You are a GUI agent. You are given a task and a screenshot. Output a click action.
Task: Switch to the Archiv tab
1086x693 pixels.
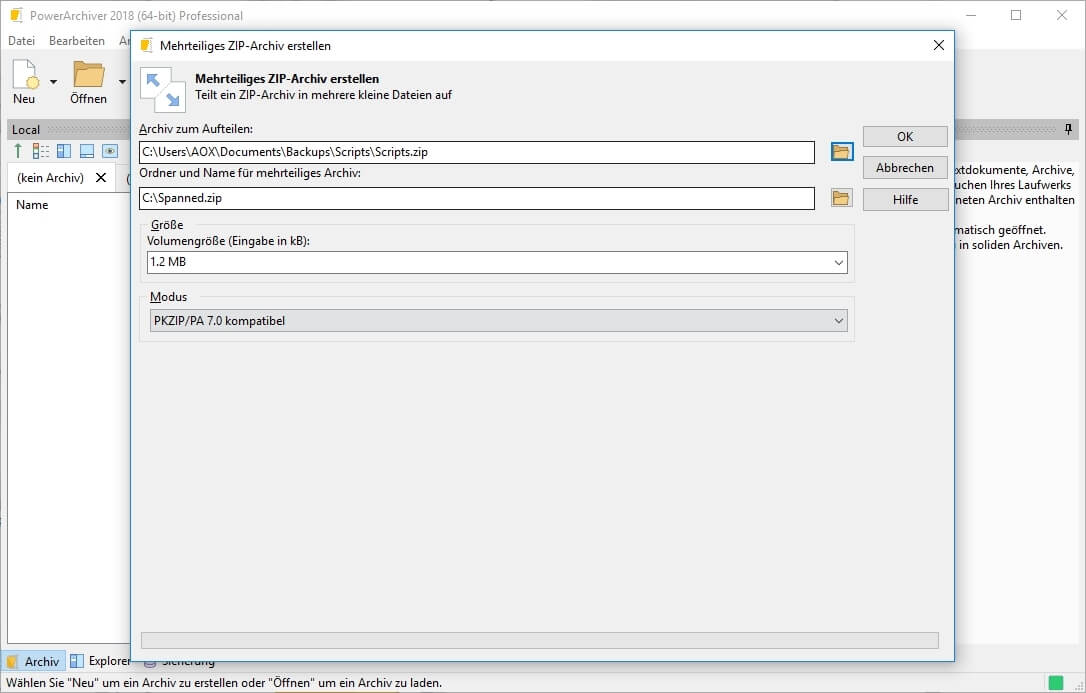[x=33, y=661]
